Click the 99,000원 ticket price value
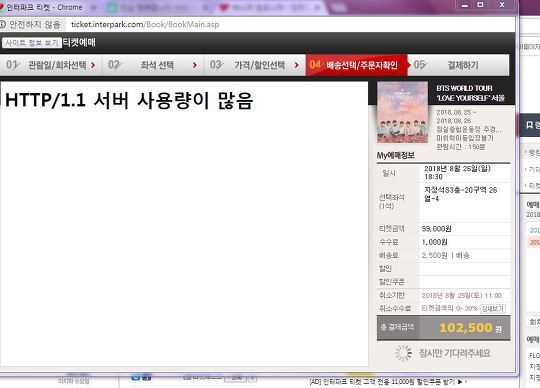This screenshot has width=540, height=388. (436, 229)
